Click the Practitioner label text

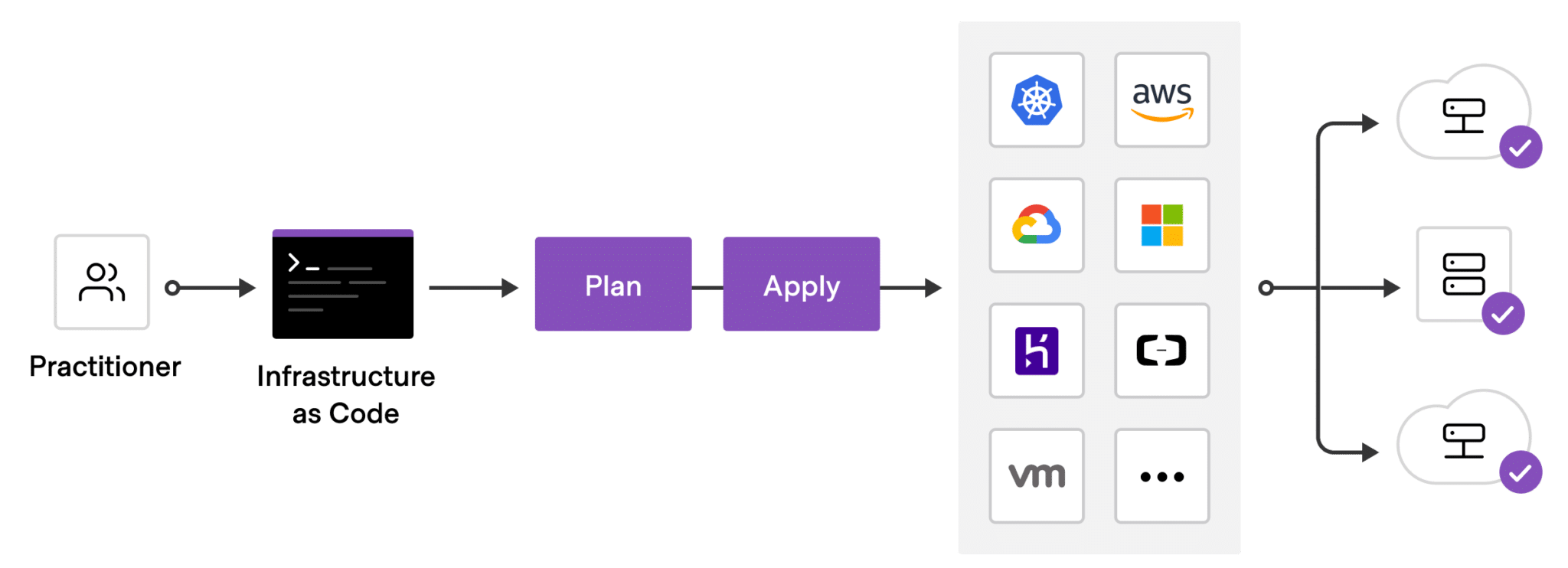click(x=105, y=367)
